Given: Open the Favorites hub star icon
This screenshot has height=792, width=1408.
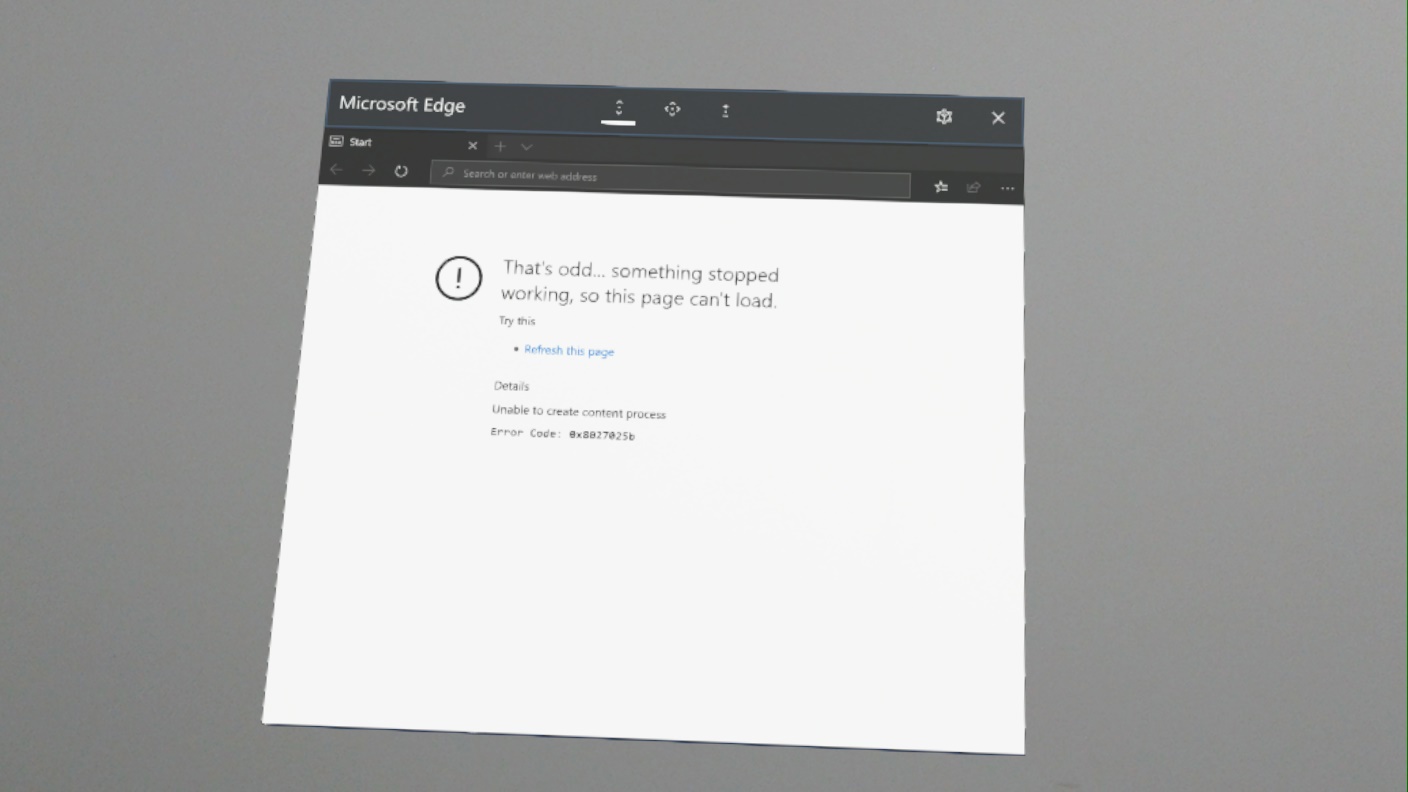Looking at the screenshot, I should [x=941, y=187].
